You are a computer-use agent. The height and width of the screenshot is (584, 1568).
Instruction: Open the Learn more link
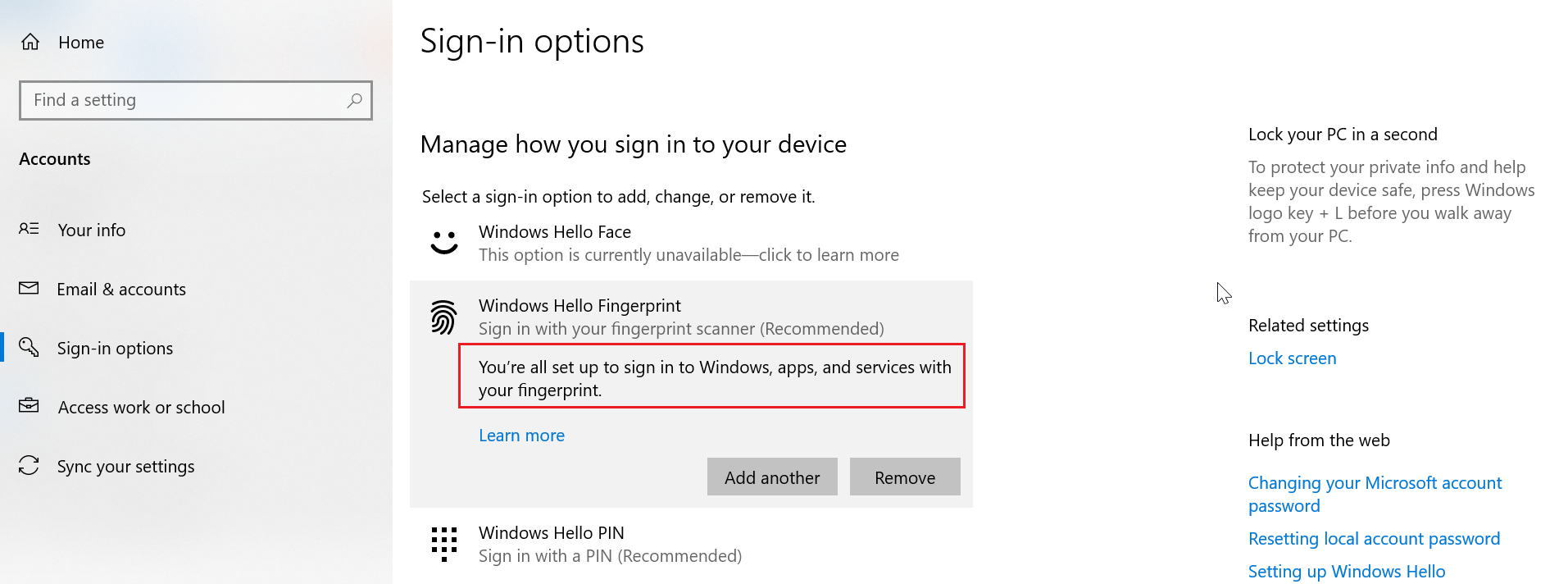(x=521, y=435)
